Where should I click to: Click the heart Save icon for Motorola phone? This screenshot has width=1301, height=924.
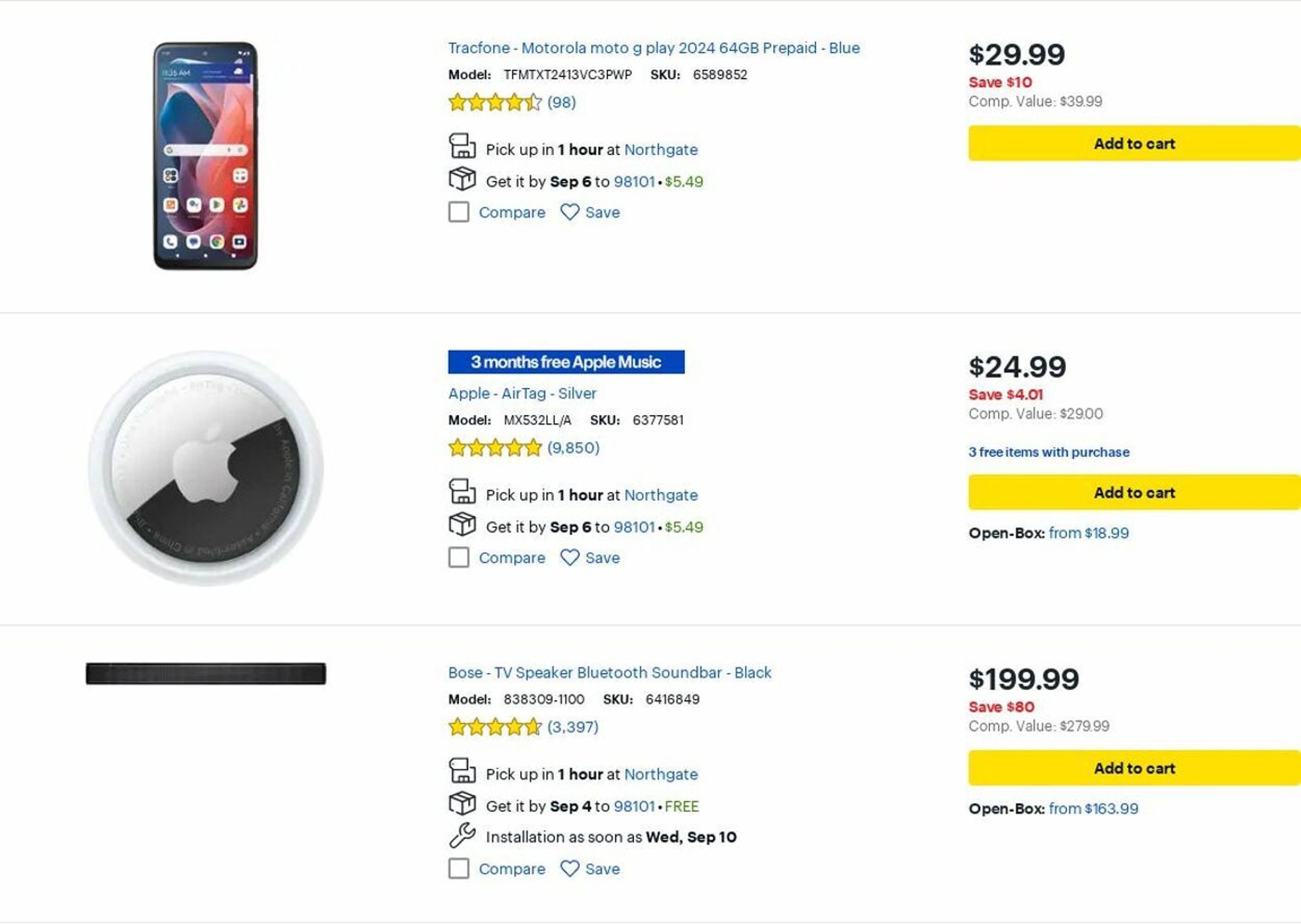click(570, 212)
